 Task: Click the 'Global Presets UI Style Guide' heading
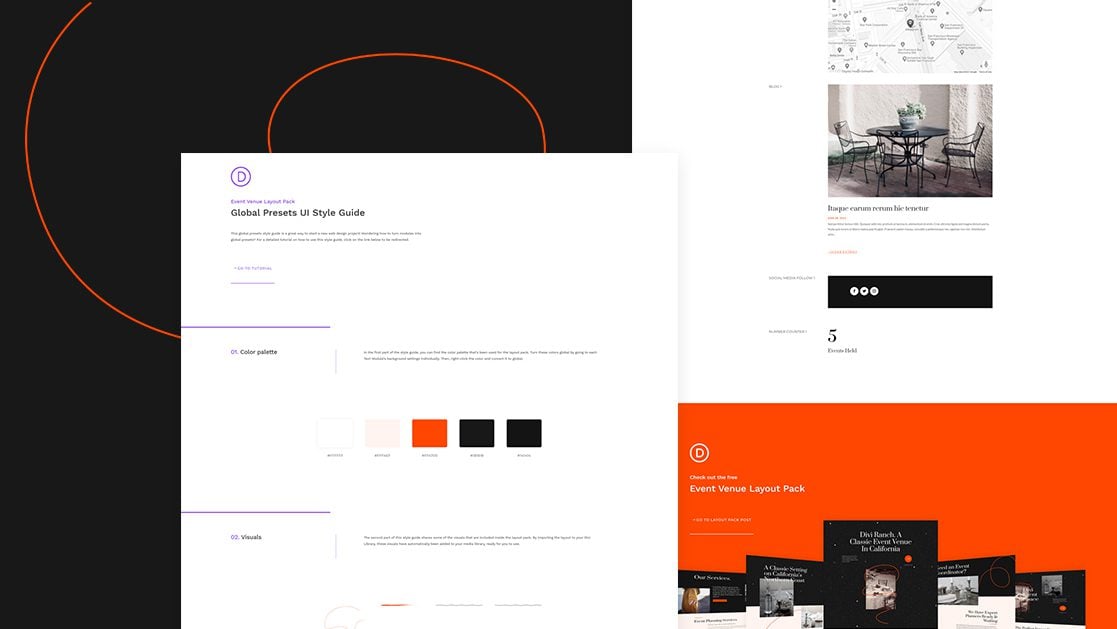click(x=298, y=213)
